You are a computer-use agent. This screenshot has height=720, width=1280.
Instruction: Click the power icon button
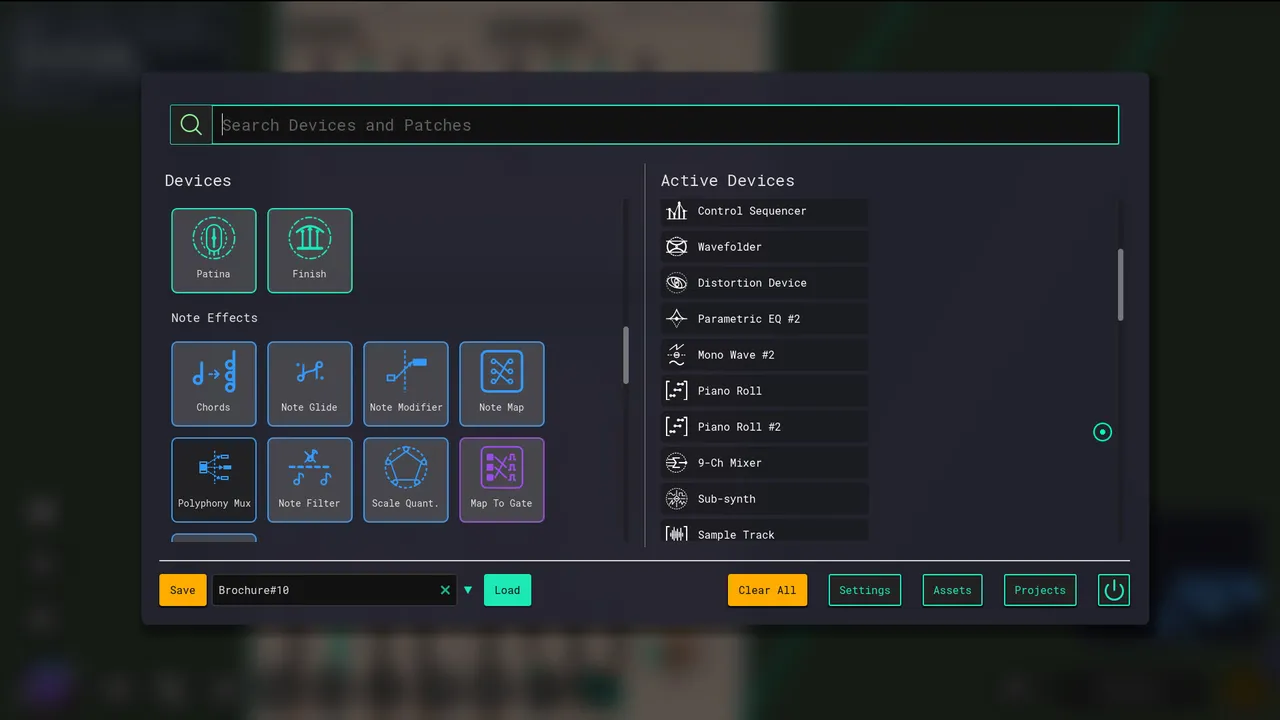pos(1114,590)
